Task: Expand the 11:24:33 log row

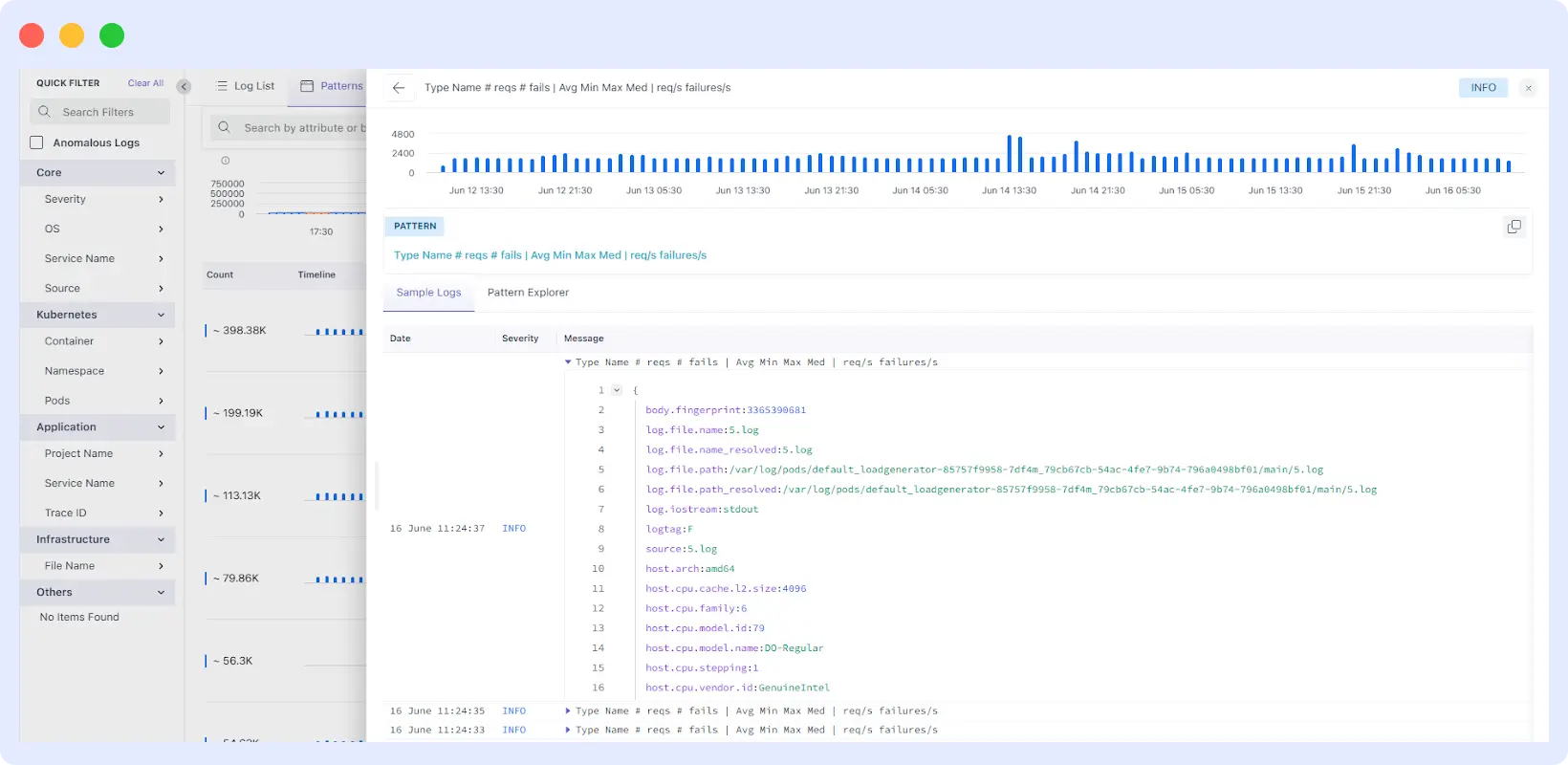Action: click(568, 730)
